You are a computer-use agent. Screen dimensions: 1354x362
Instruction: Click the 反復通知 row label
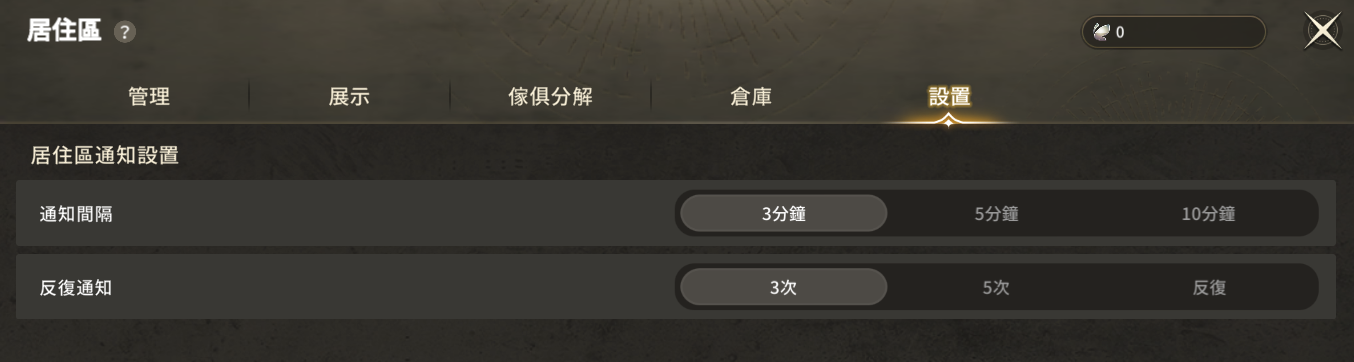pos(76,288)
